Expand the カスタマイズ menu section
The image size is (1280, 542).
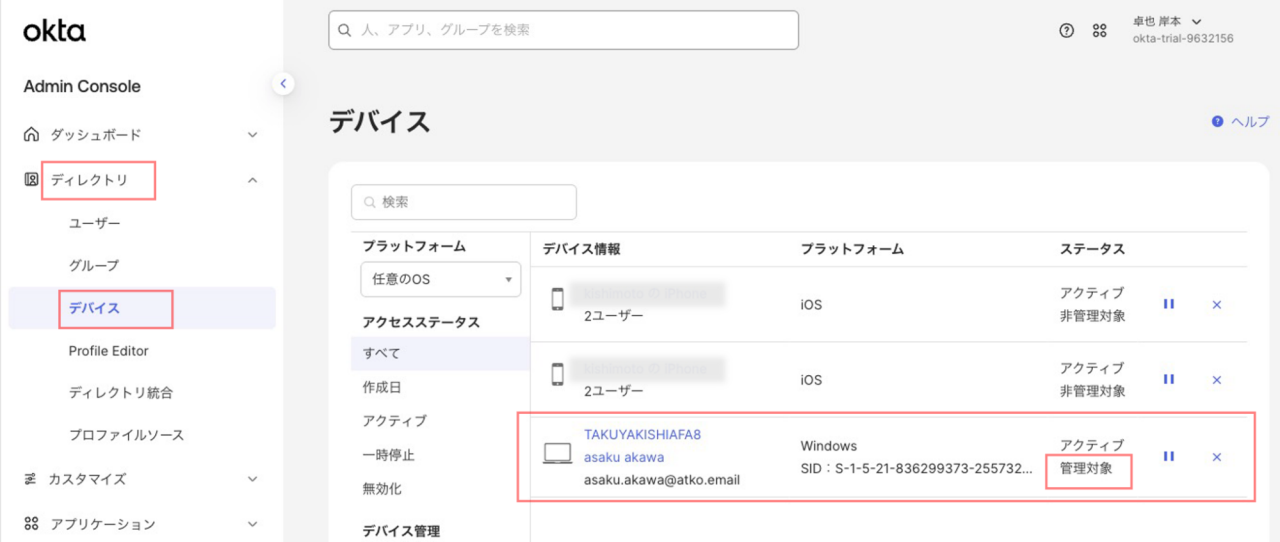pyautogui.click(x=252, y=479)
